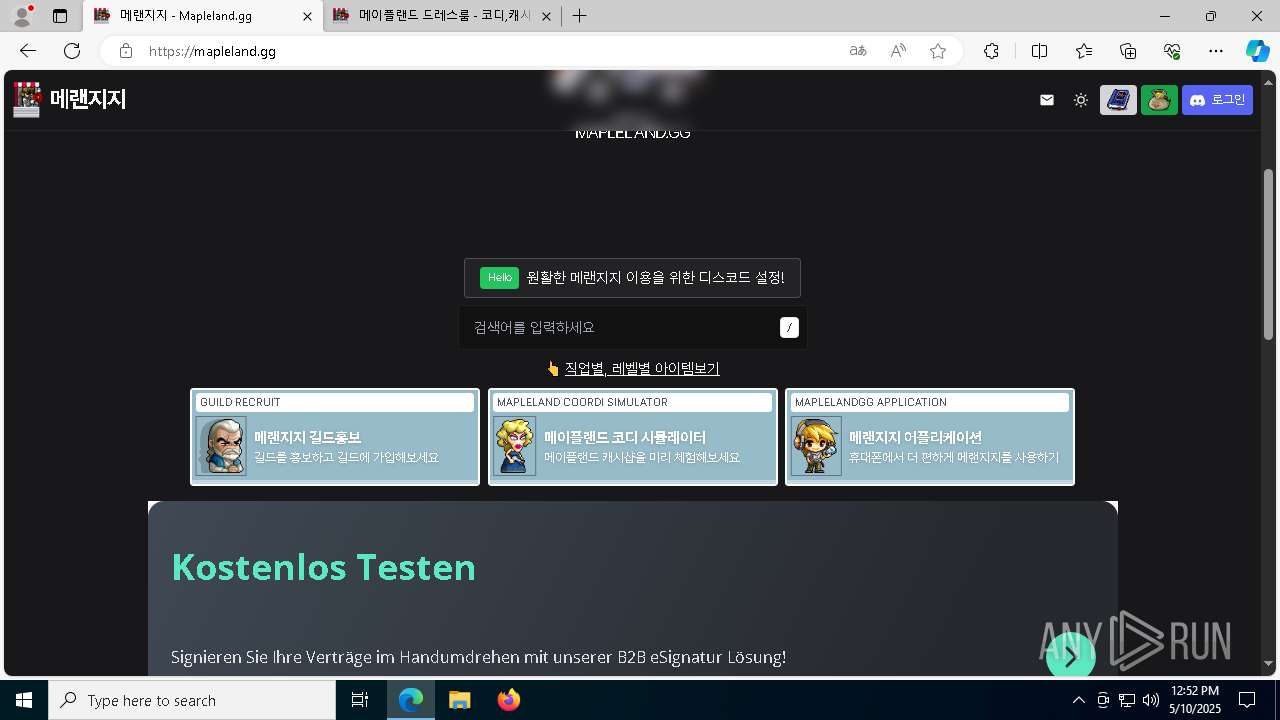The image size is (1280, 720).
Task: Click the old man guild character thumbnail
Action: pos(221,446)
